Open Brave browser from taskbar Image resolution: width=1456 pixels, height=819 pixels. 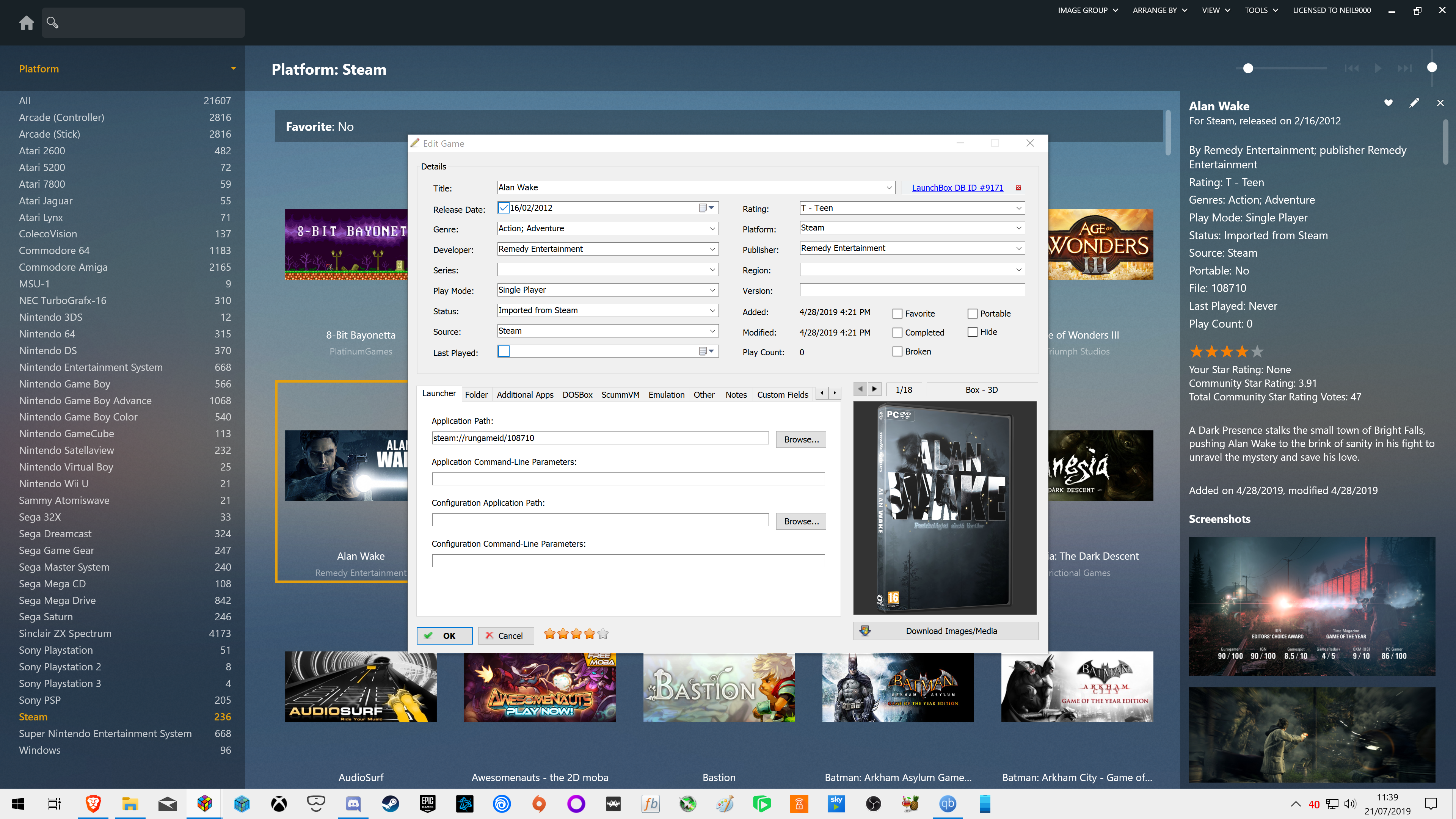(x=93, y=803)
